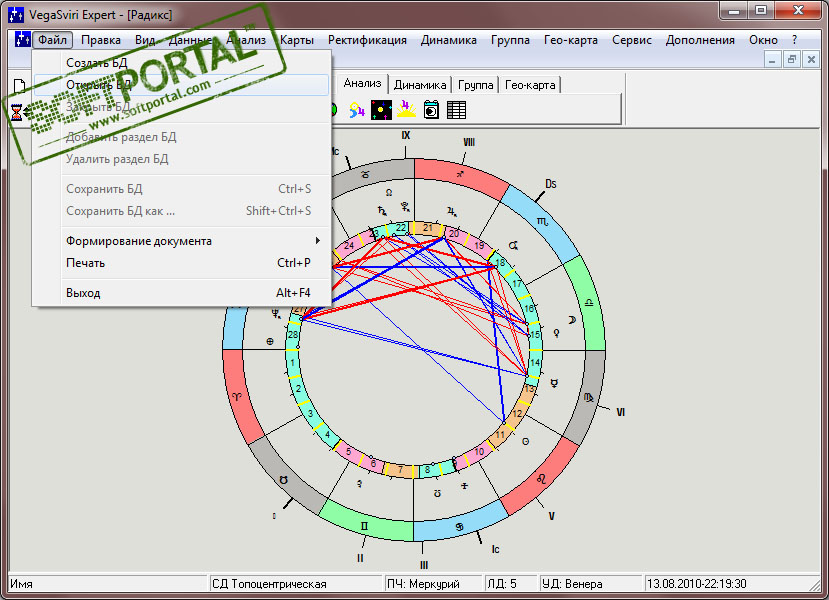Screen dimensions: 829x600
Task: Click the new document icon in toolbar
Action: pyautogui.click(x=19, y=85)
